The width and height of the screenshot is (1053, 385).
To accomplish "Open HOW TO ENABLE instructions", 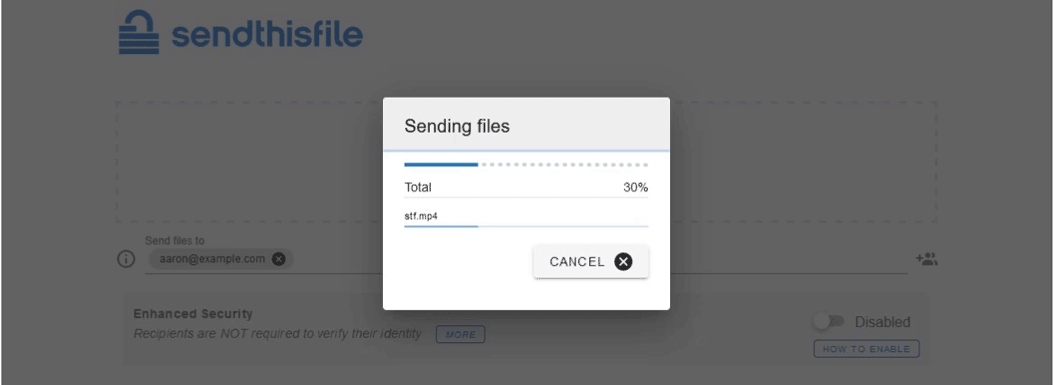I will pos(866,349).
